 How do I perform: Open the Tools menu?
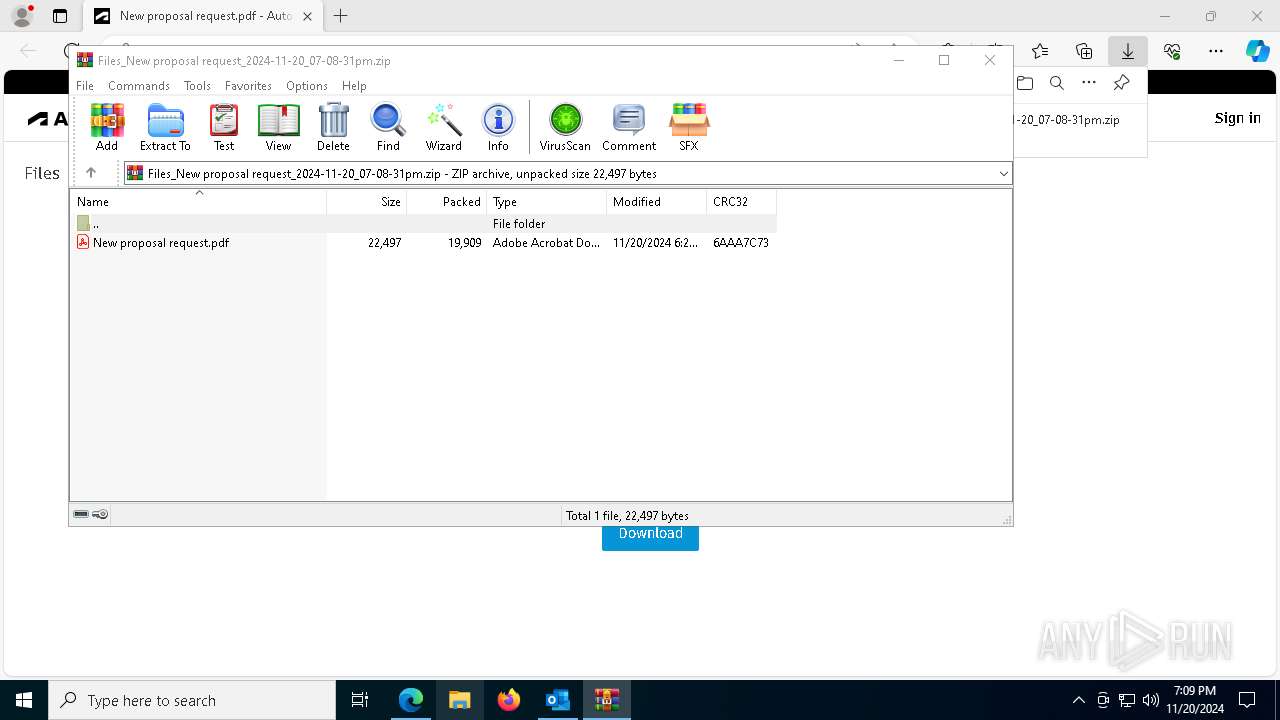coord(197,86)
